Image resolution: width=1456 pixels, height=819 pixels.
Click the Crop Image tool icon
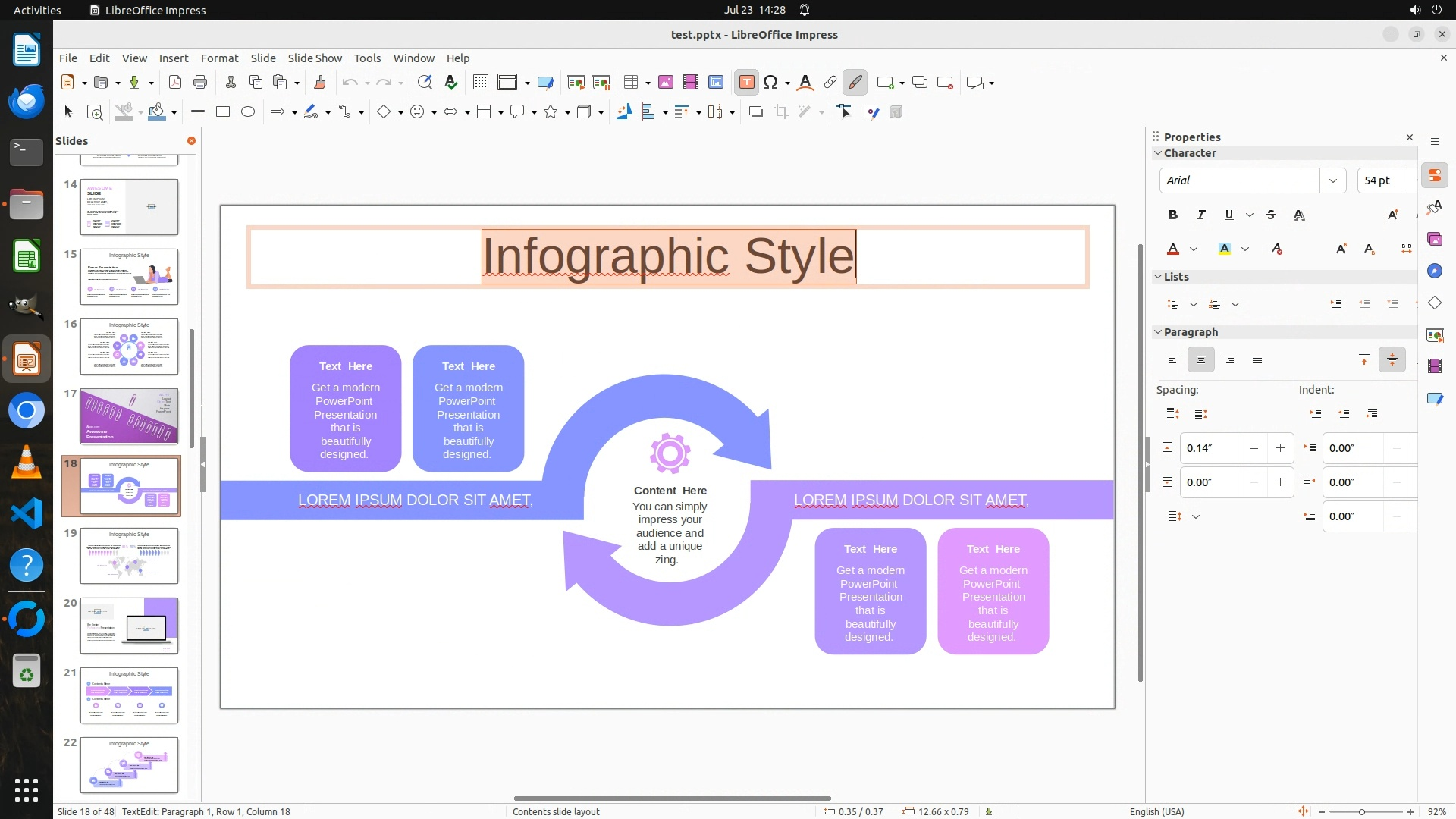click(781, 112)
